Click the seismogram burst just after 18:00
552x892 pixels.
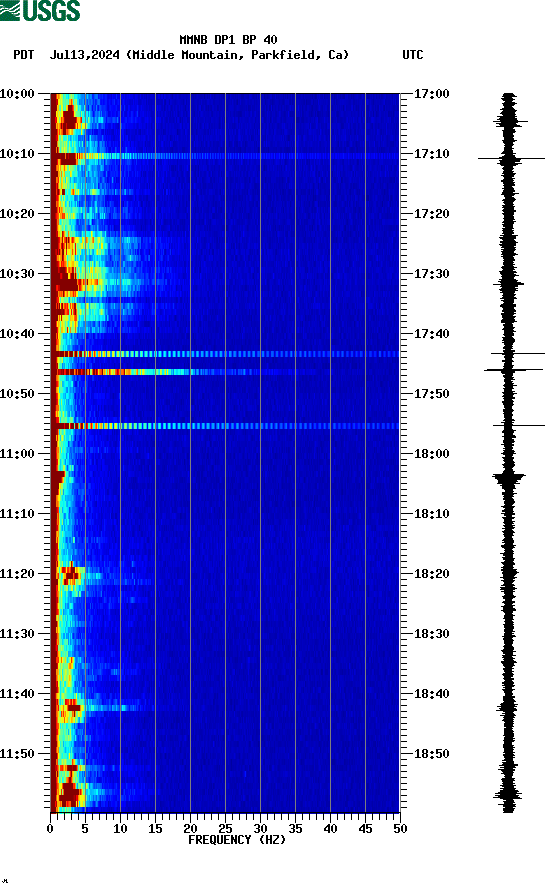(x=509, y=477)
